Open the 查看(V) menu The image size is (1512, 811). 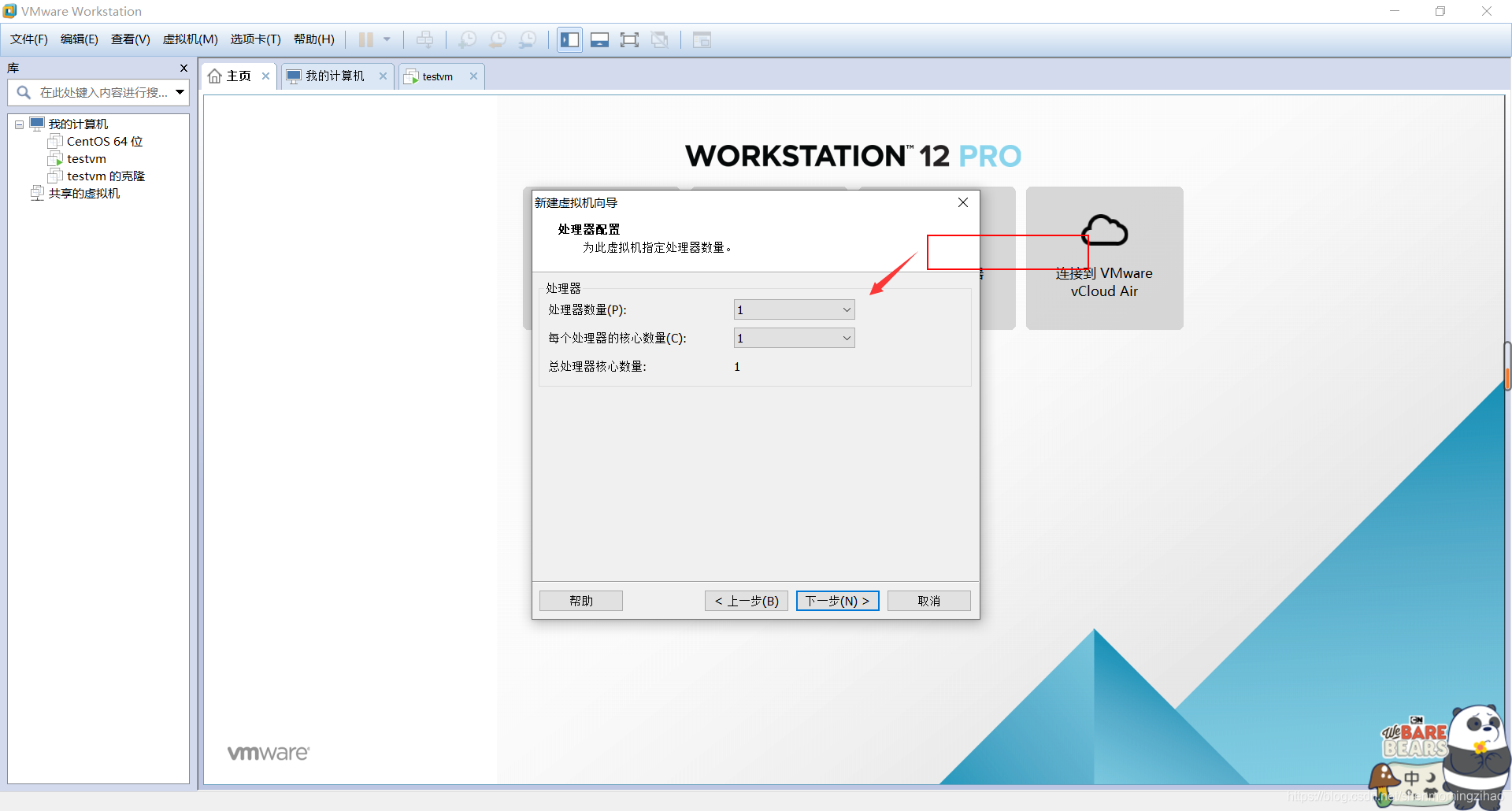[131, 39]
